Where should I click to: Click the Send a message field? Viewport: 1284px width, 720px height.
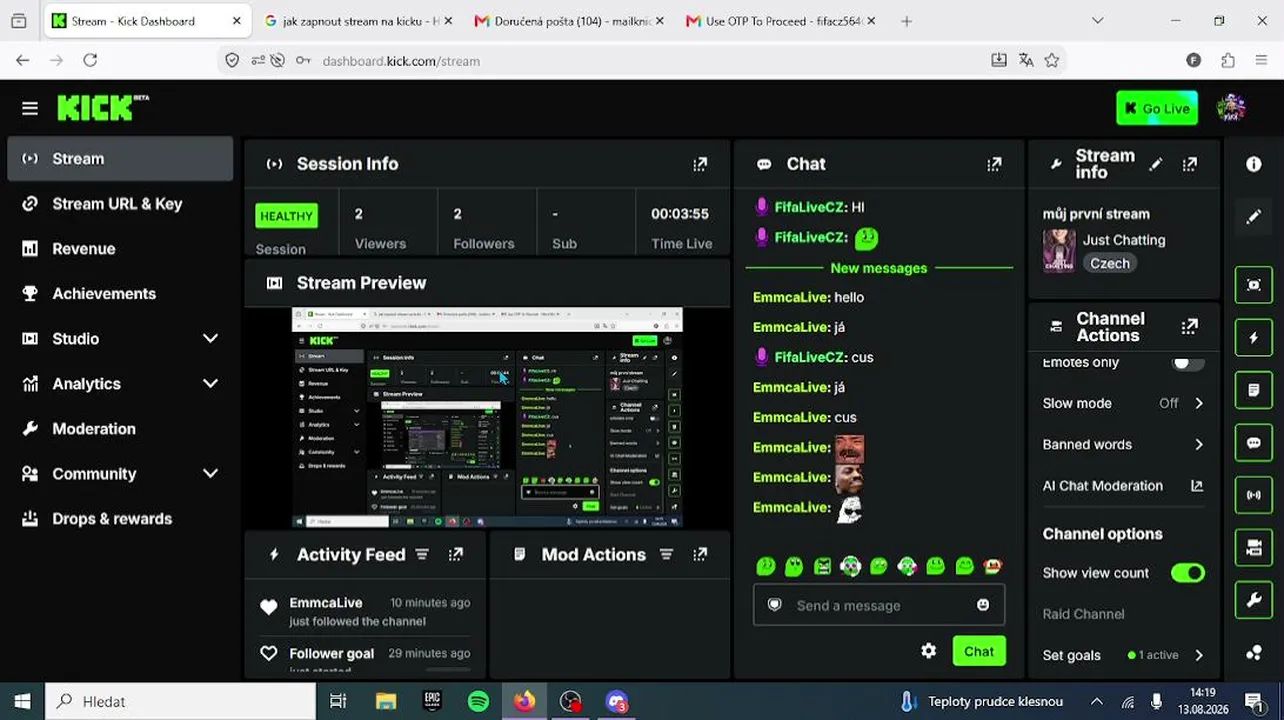coord(879,605)
